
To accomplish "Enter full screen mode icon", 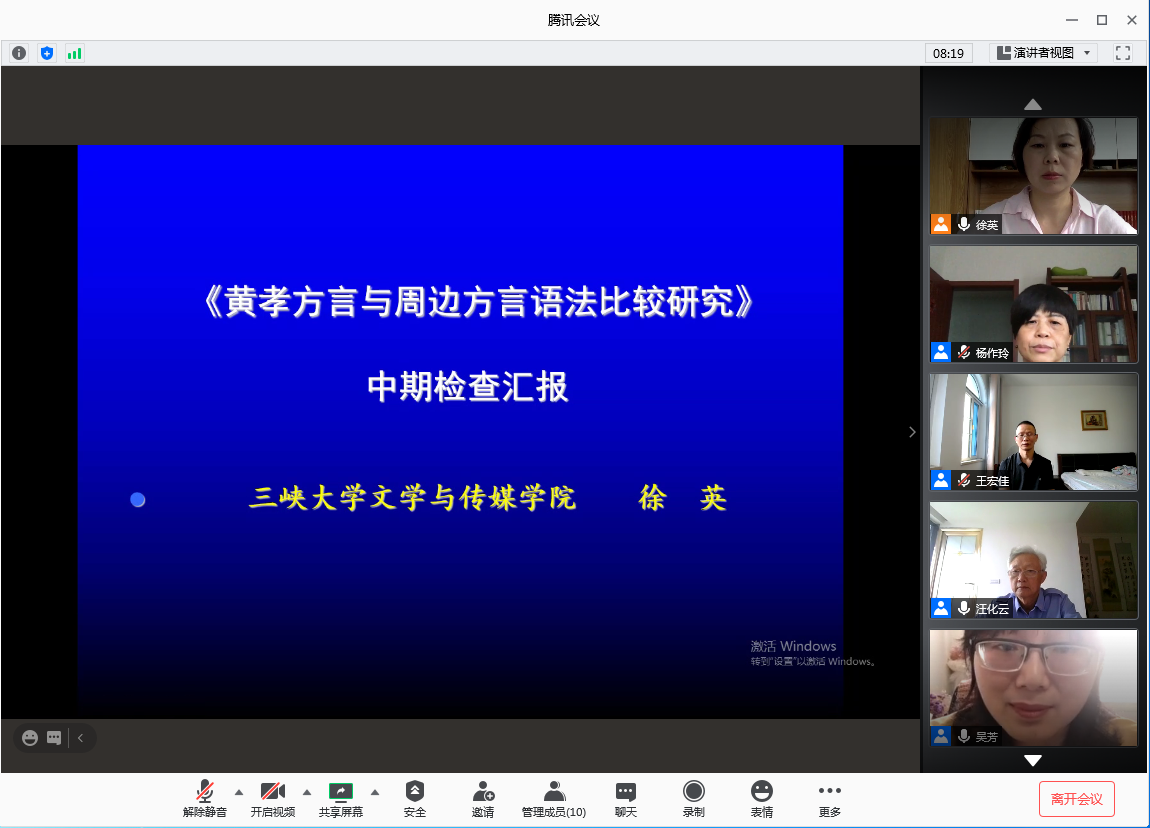I will [1122, 53].
